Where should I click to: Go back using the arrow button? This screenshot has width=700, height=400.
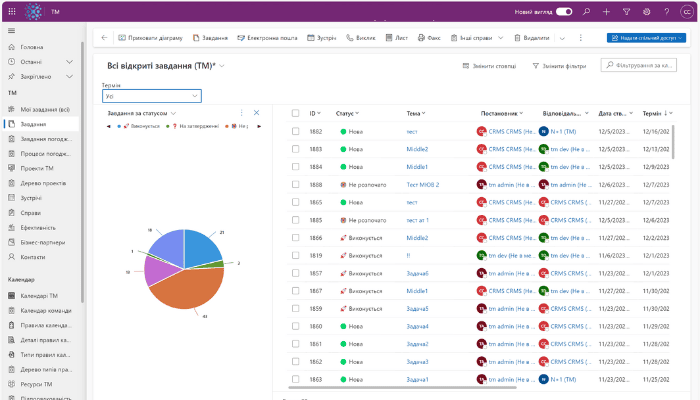coord(103,38)
